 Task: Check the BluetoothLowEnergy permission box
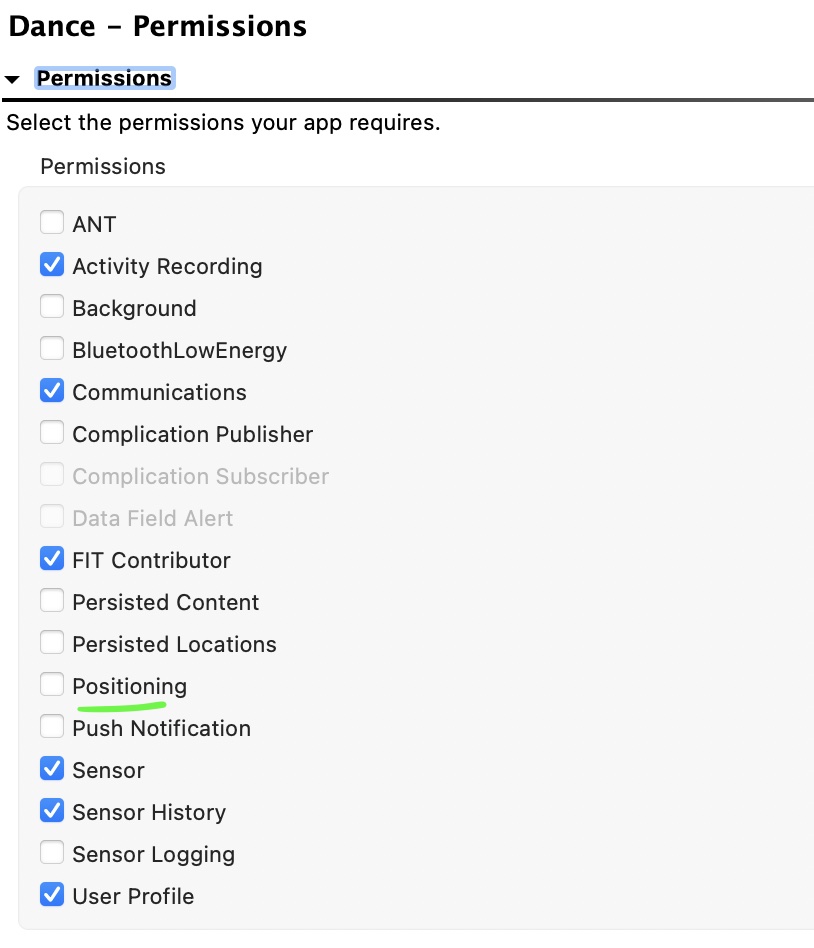pyautogui.click(x=52, y=349)
